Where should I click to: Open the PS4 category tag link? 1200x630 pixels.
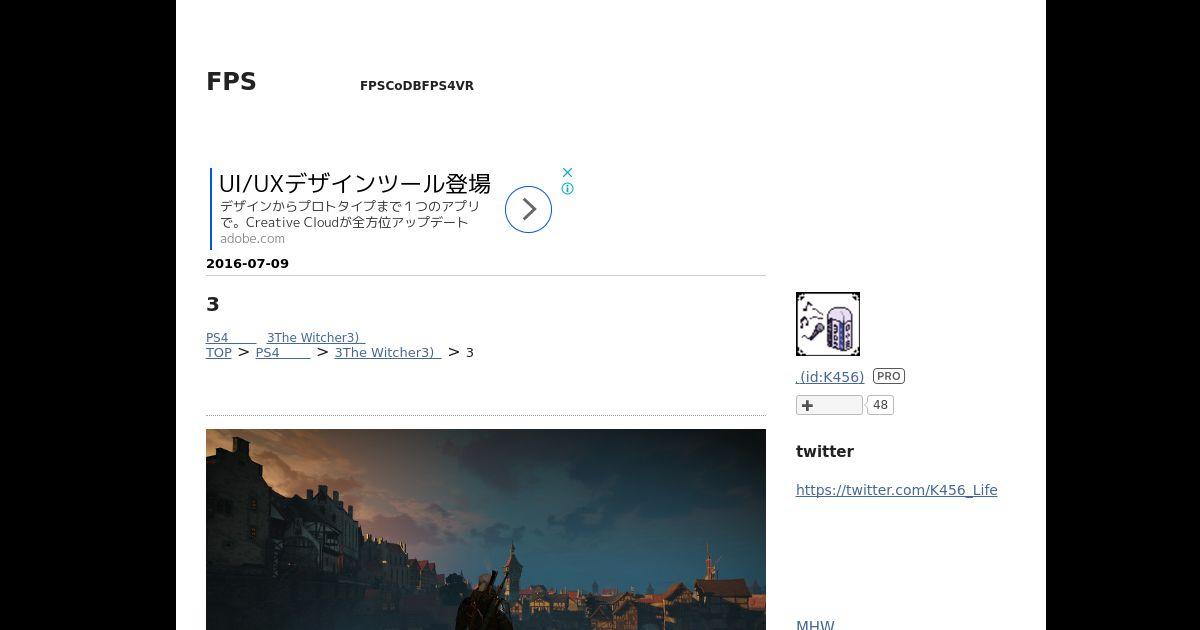tap(231, 338)
